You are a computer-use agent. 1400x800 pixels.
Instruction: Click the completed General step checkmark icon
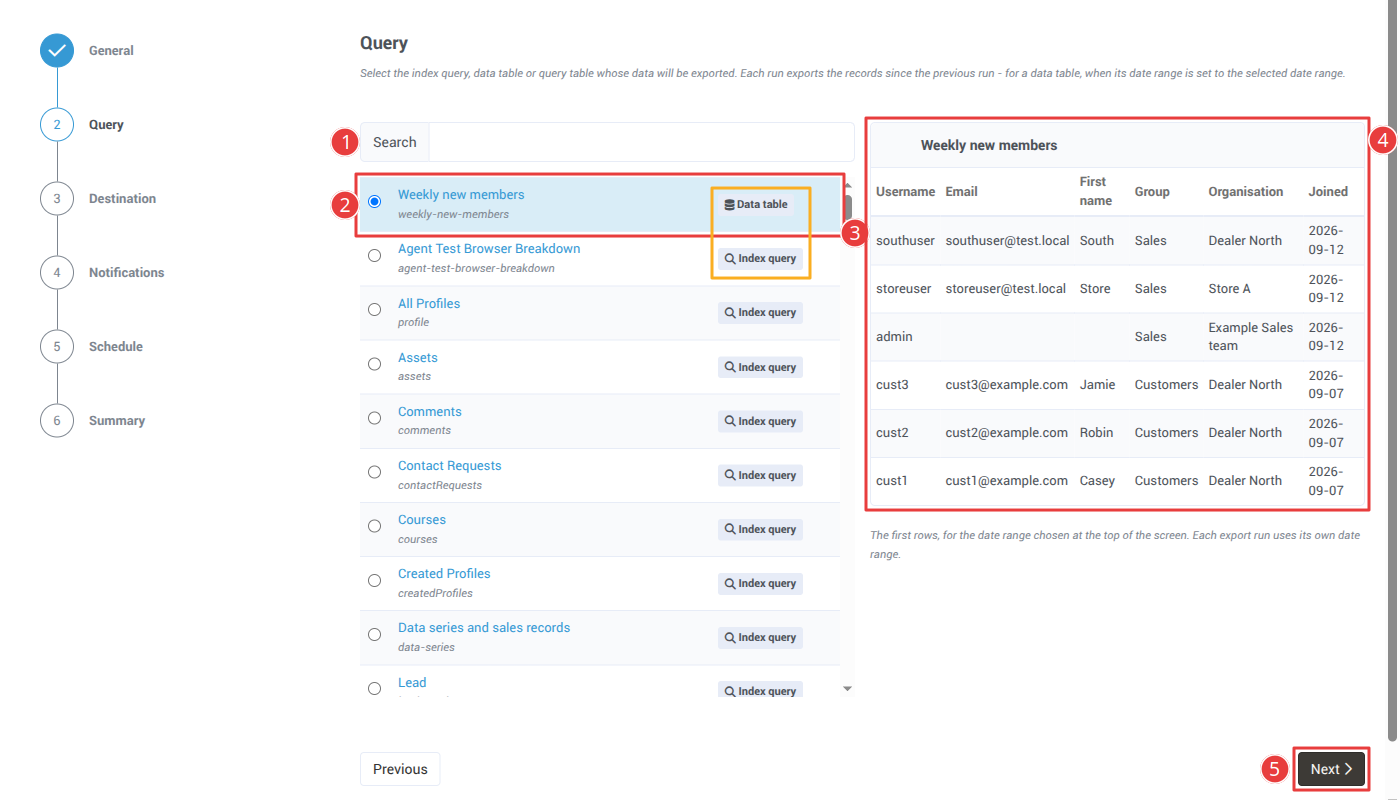tap(57, 51)
